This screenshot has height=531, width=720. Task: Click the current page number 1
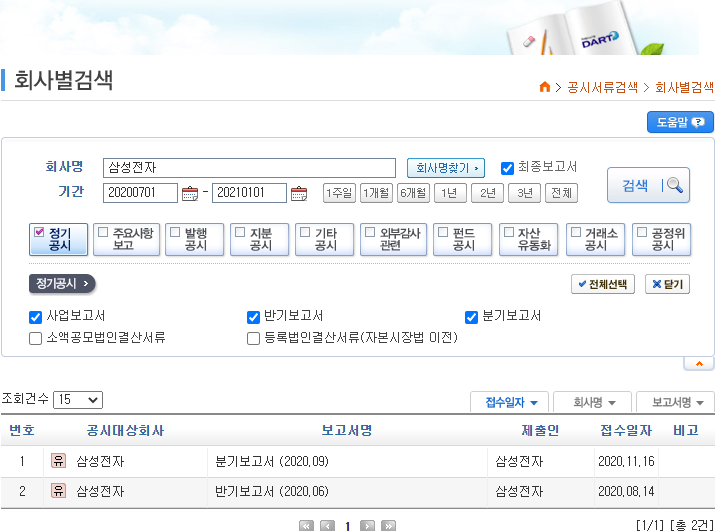click(348, 526)
